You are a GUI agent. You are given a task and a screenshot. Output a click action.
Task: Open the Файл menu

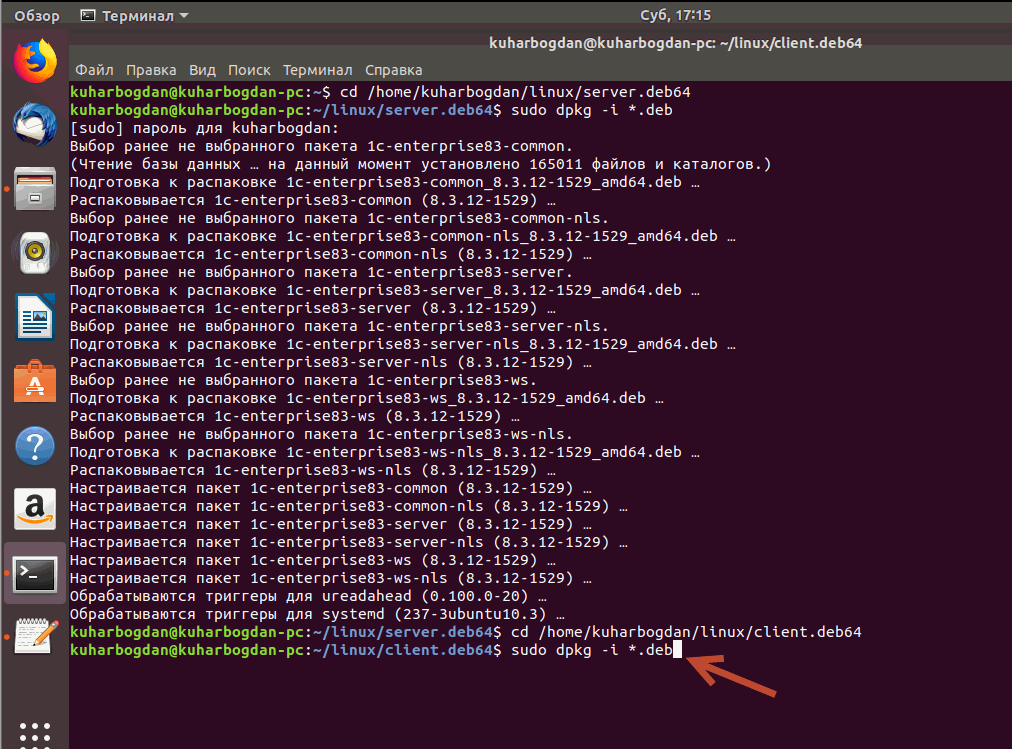[93, 70]
